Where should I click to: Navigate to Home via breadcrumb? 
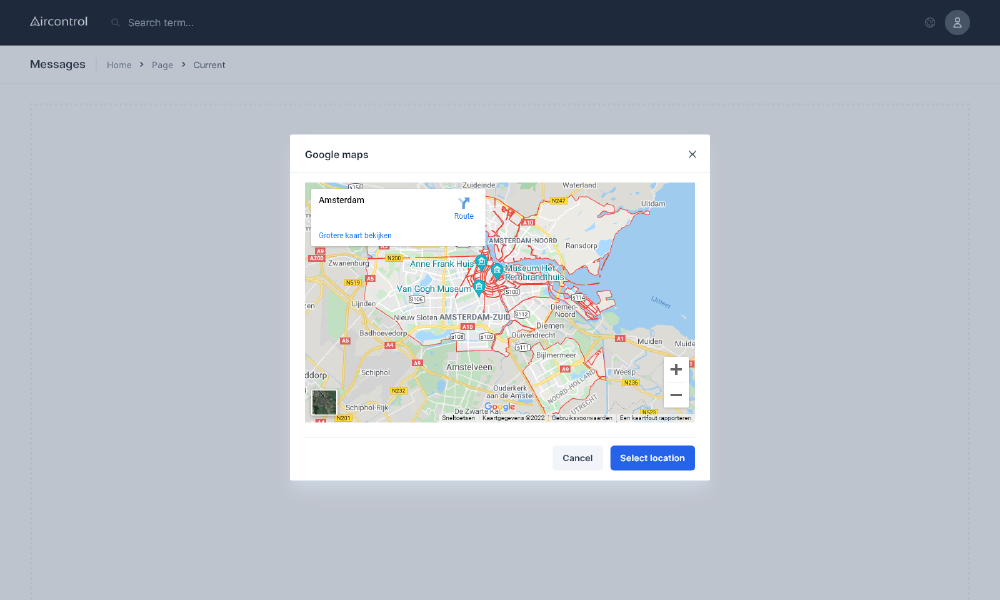pos(119,64)
